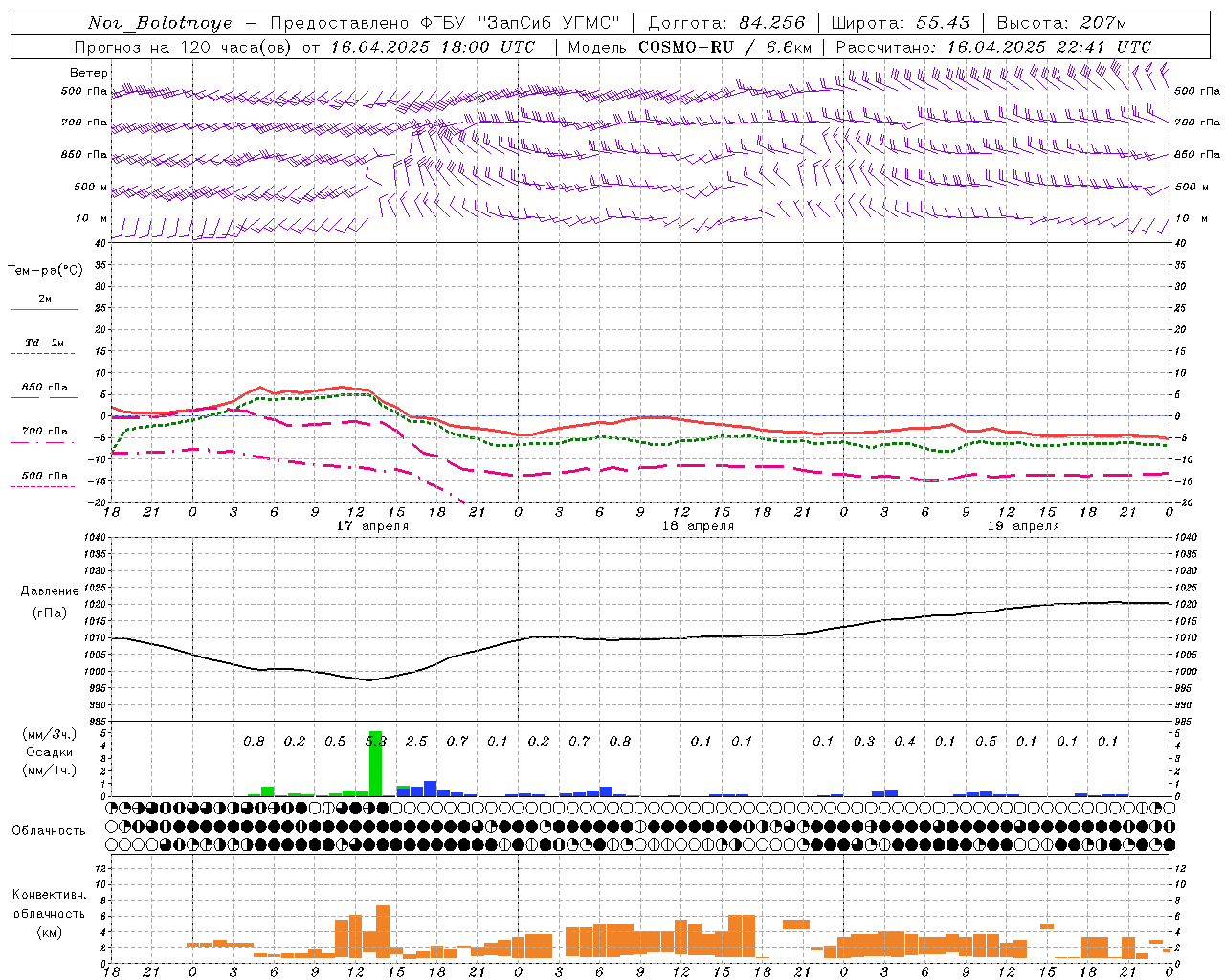Click the "18 апреля" date label
The image size is (1225, 980).
click(x=698, y=526)
